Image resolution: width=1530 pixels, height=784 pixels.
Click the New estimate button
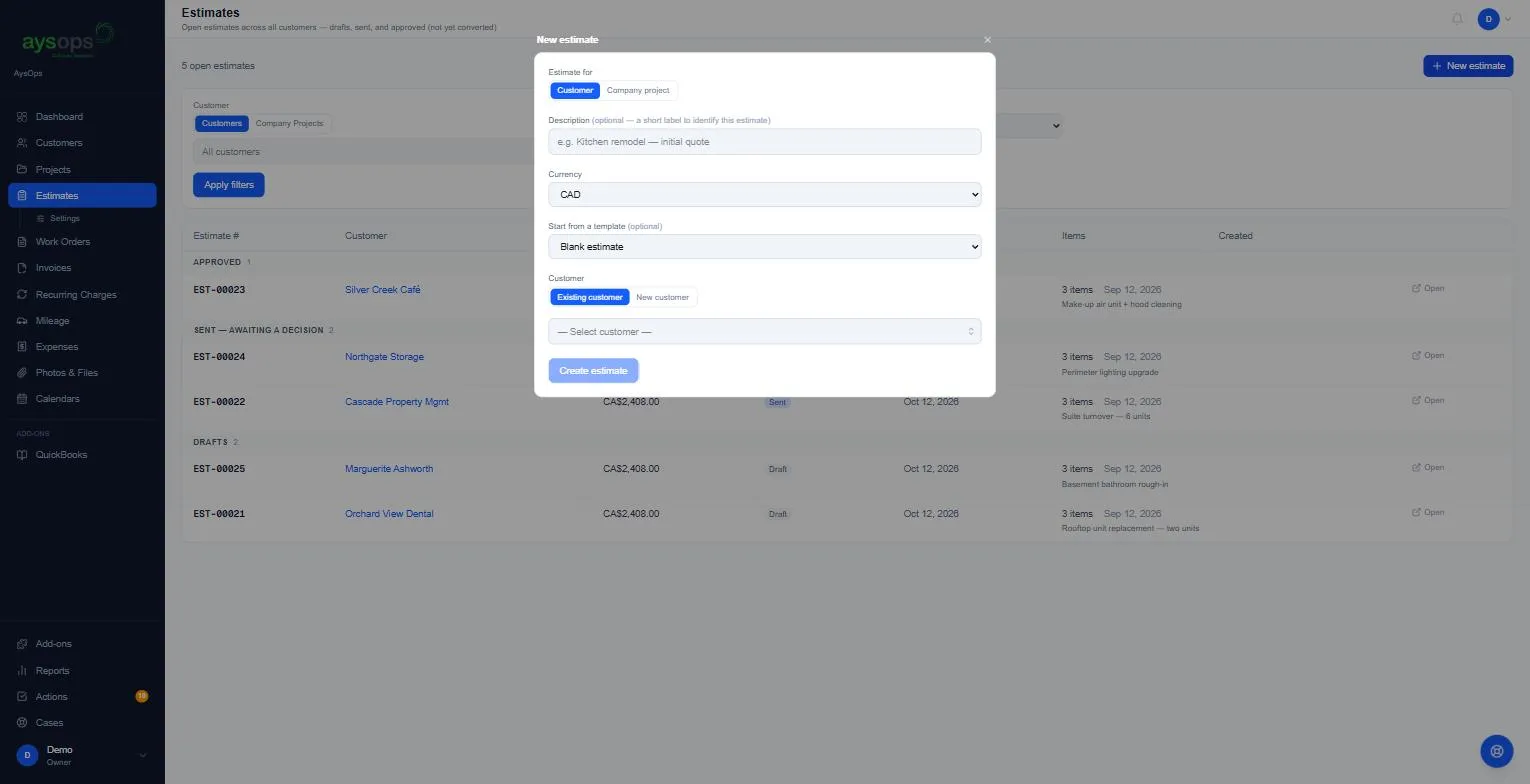pos(1468,66)
